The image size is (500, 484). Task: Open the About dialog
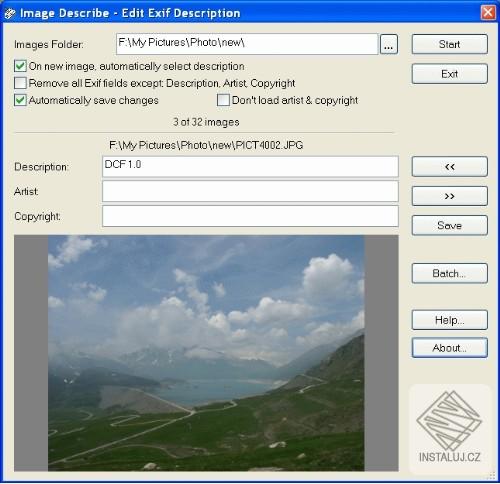449,348
